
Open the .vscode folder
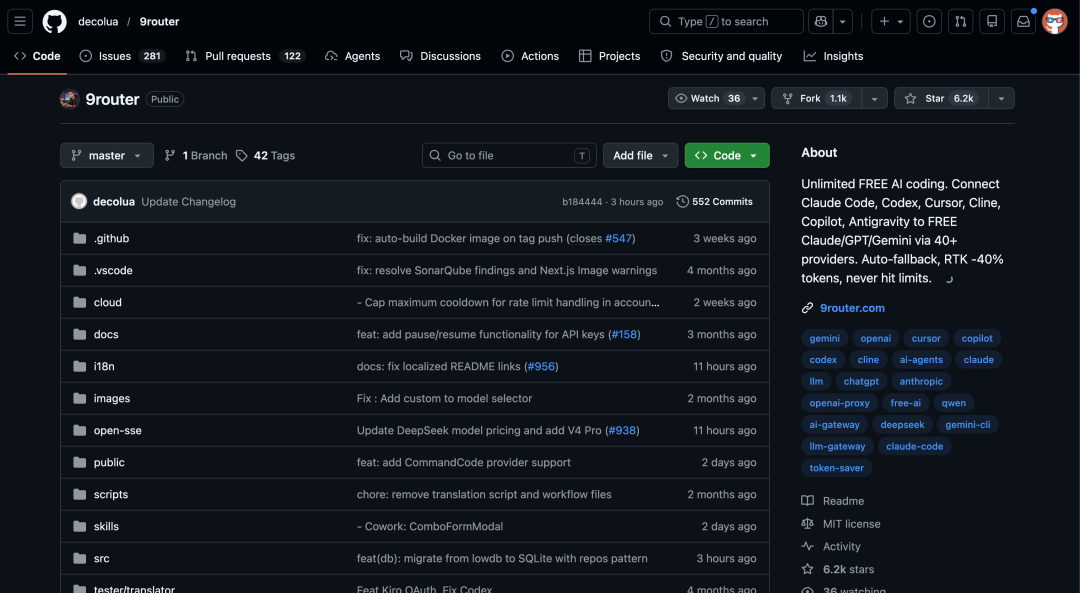113,270
